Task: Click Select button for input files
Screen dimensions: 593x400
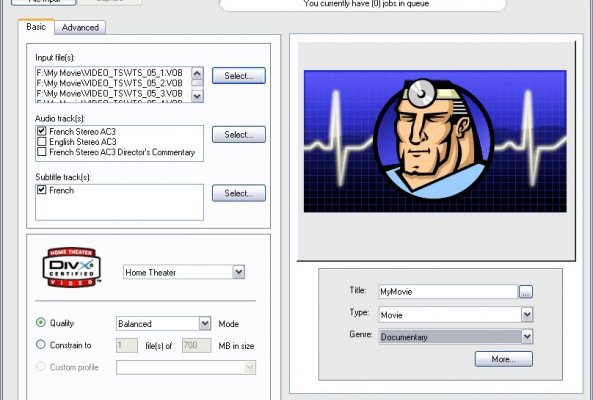Action: 239,76
